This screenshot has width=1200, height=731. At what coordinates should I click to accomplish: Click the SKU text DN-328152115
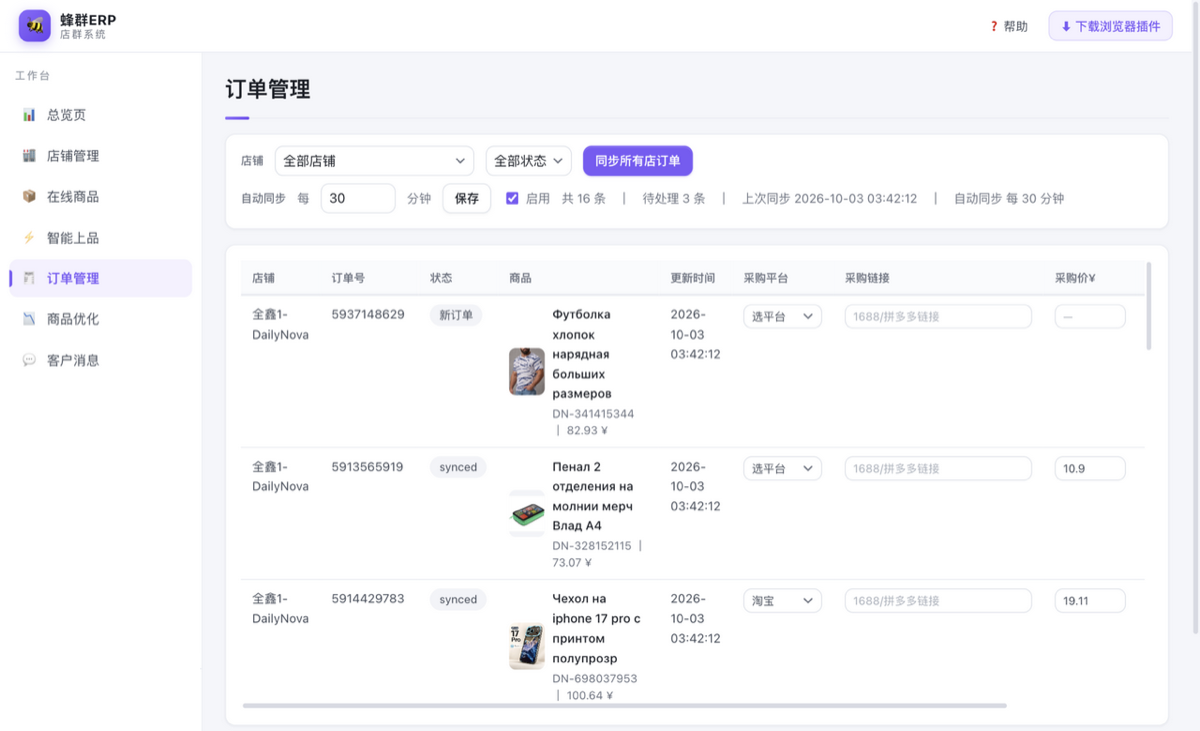592,546
